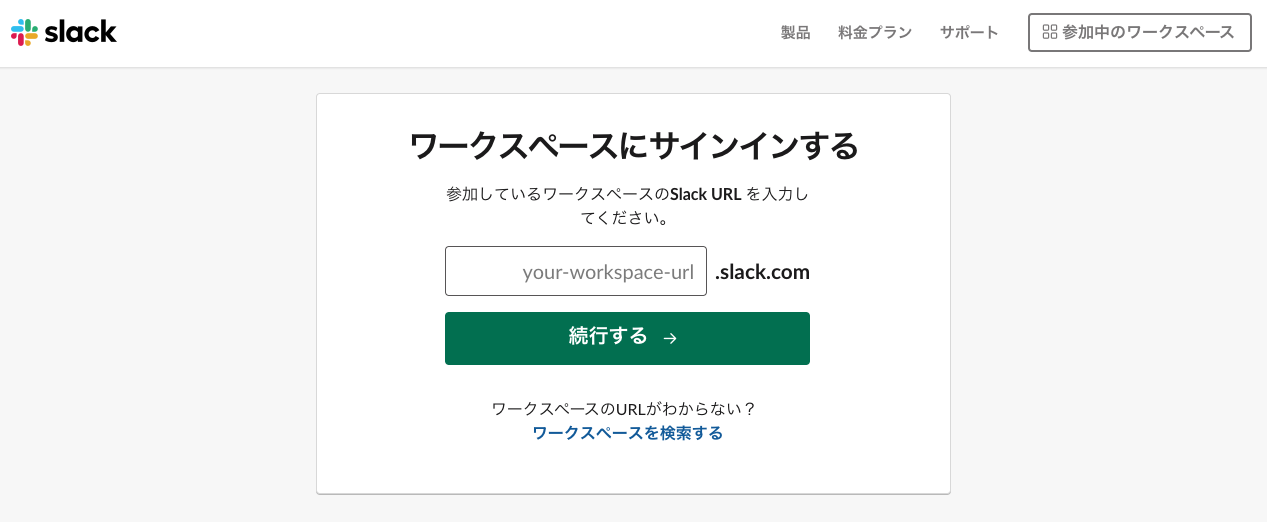Viewport: 1267px width, 522px height.
Task: Open the 参加中のワークスペース button
Action: [x=1139, y=32]
